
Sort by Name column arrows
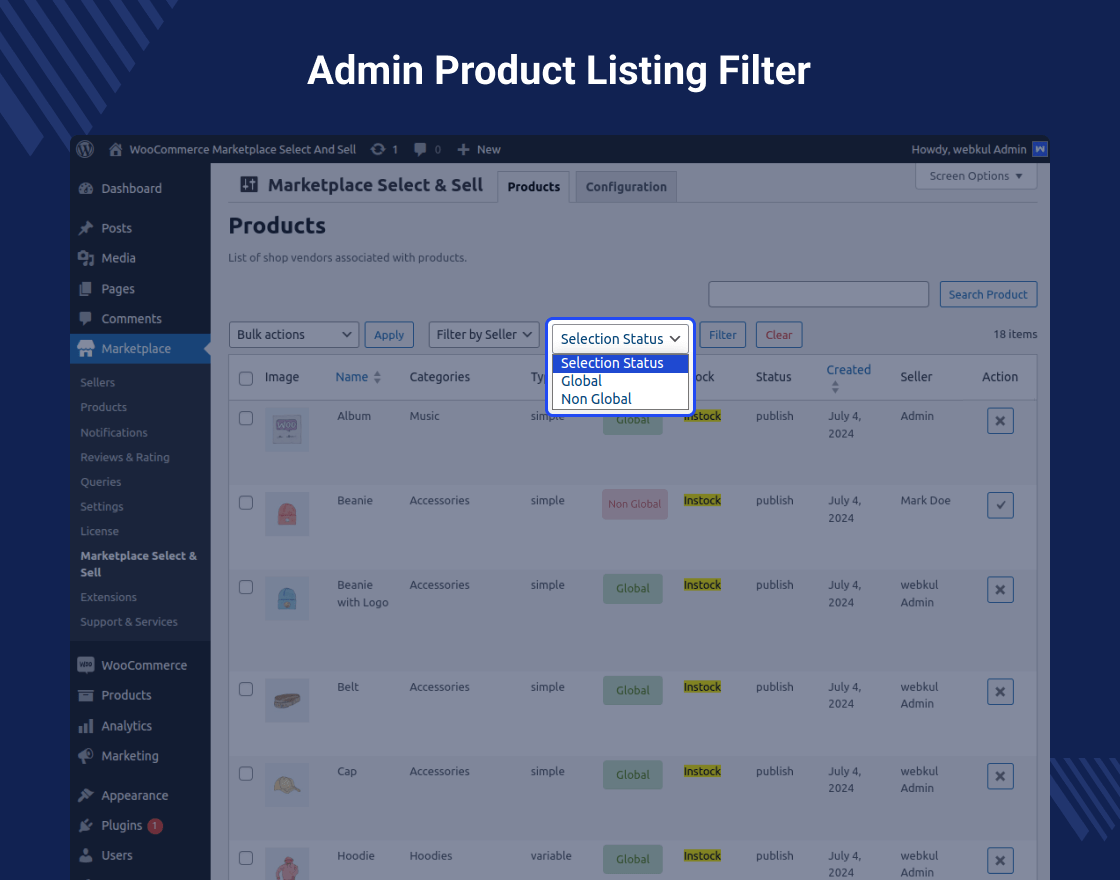377,377
